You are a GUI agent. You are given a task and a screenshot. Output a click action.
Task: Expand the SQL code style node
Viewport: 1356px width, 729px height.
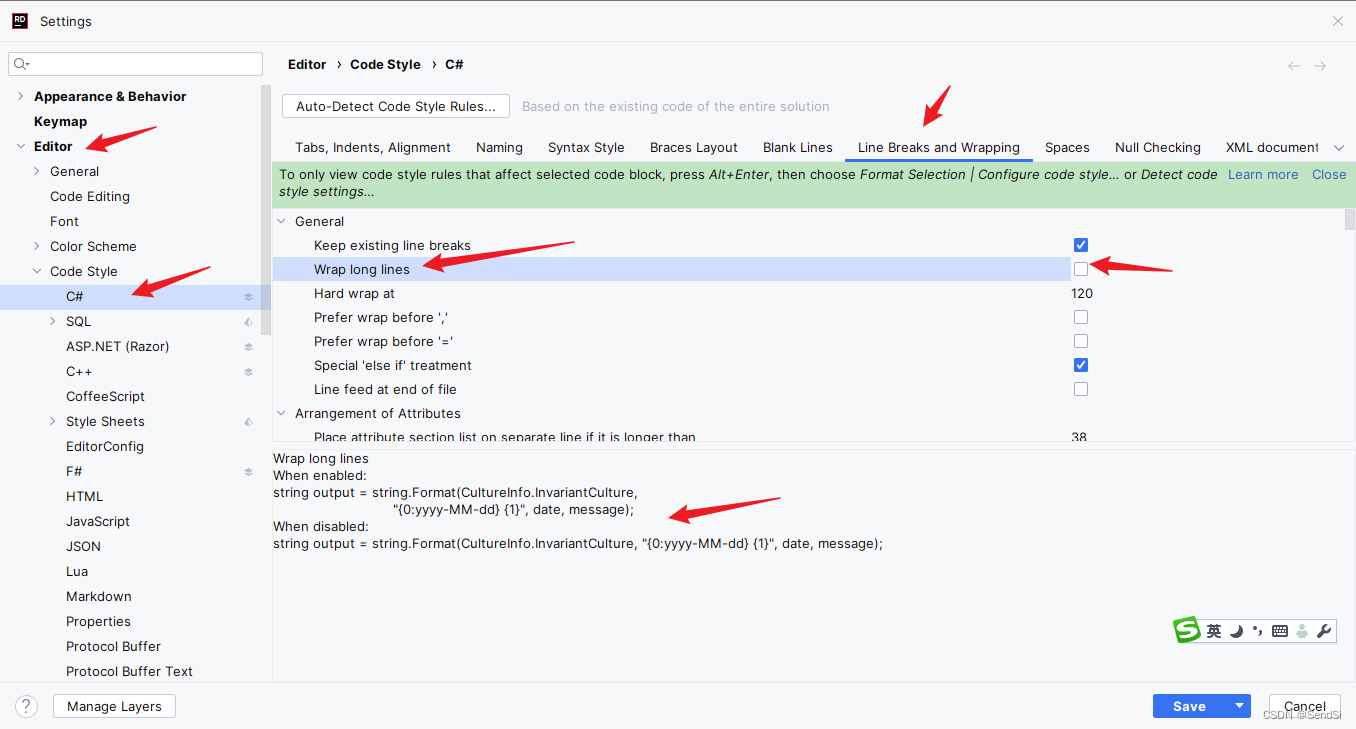53,322
